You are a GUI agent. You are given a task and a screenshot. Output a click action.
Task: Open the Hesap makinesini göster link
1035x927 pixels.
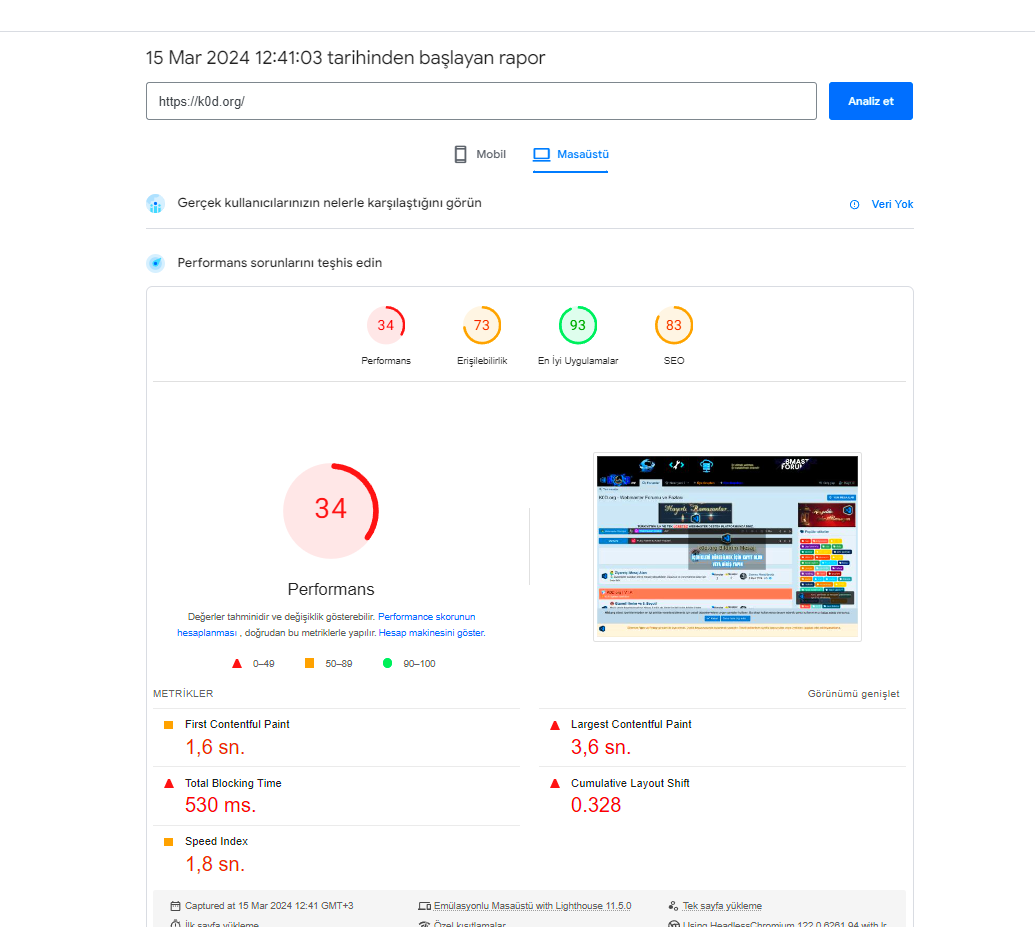point(432,633)
